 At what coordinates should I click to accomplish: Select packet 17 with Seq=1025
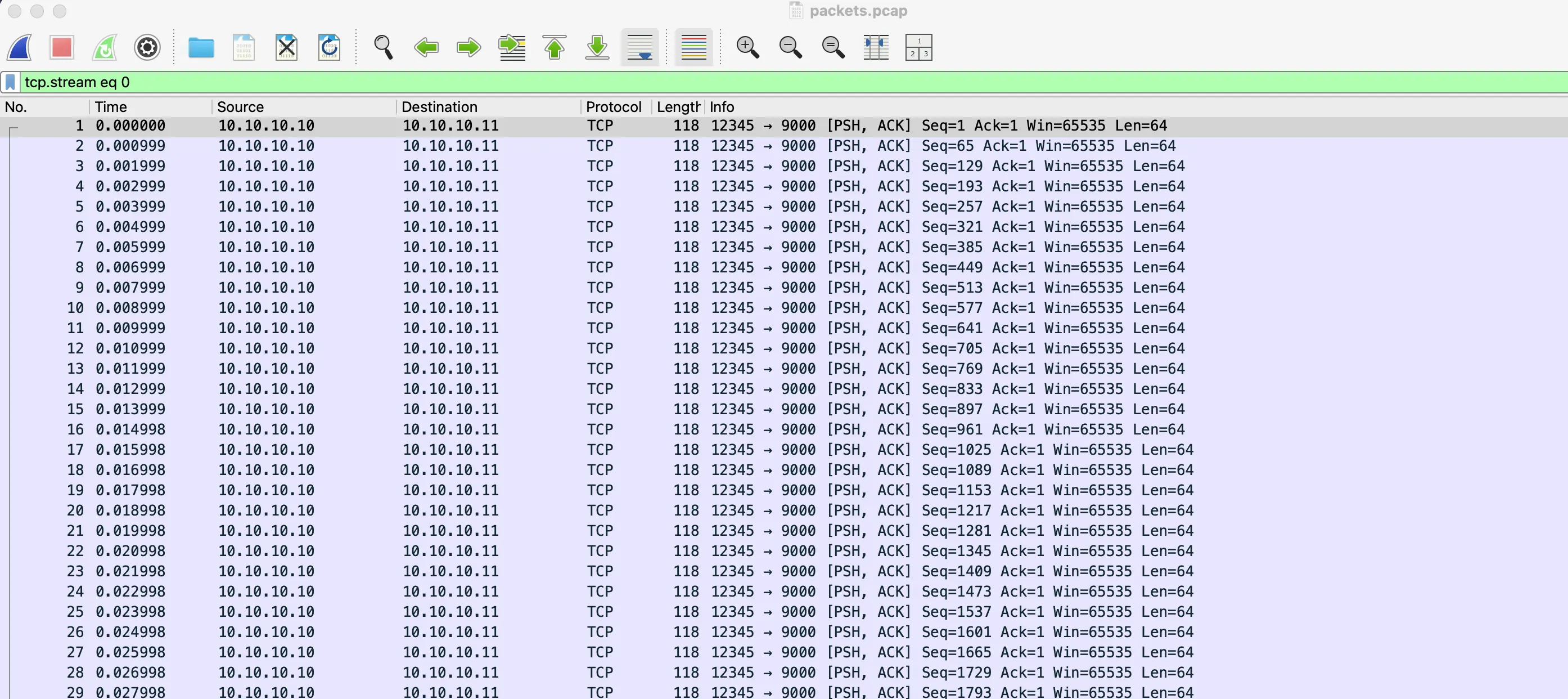784,450
